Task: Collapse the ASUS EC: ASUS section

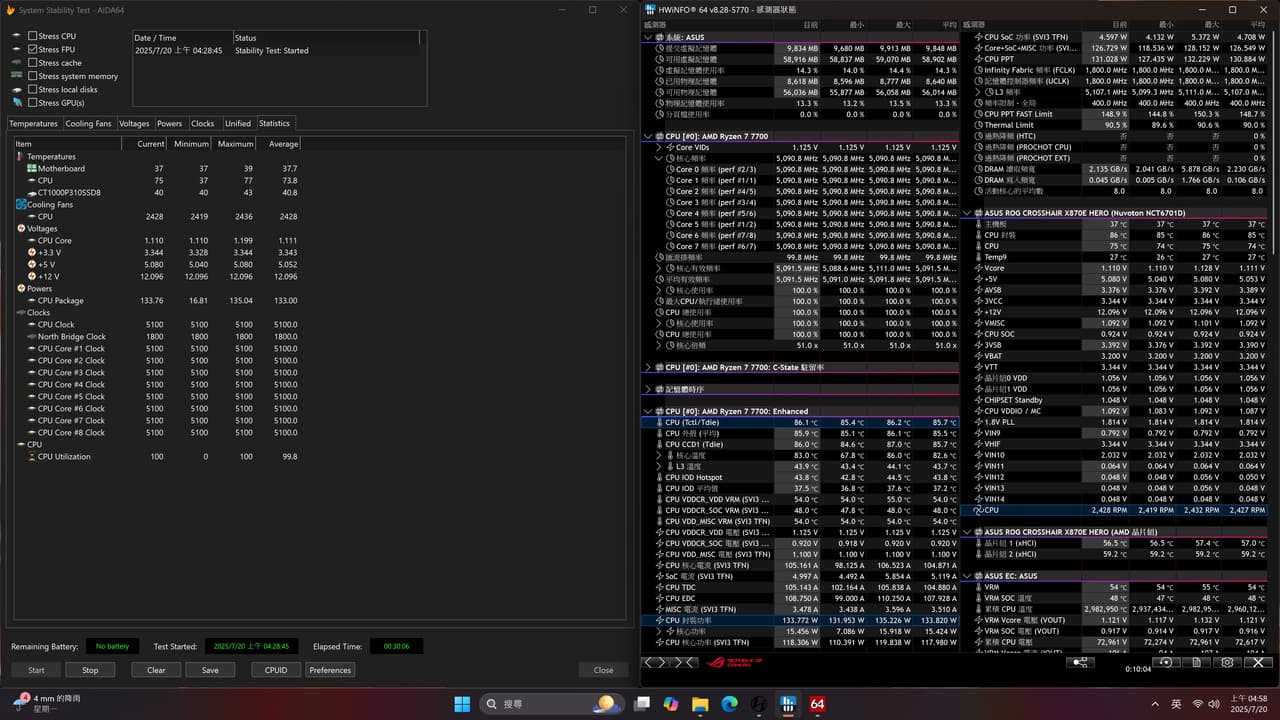Action: point(965,576)
